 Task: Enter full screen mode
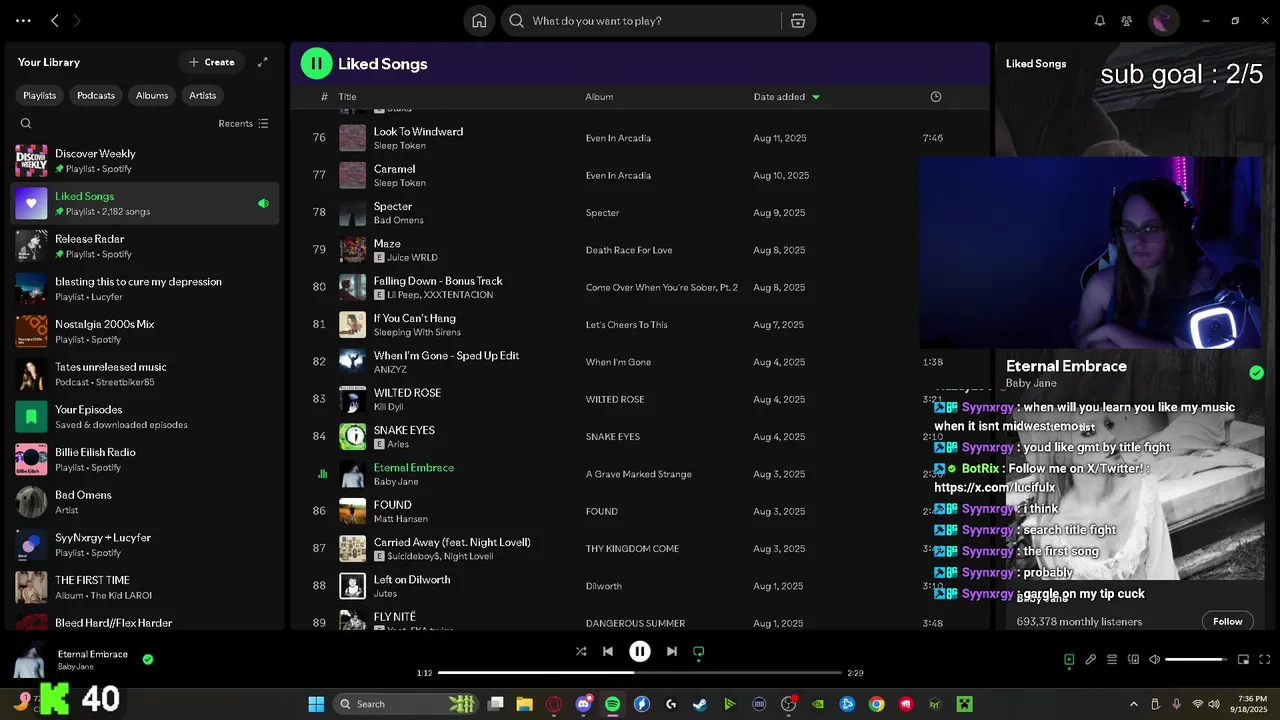pos(1265,660)
